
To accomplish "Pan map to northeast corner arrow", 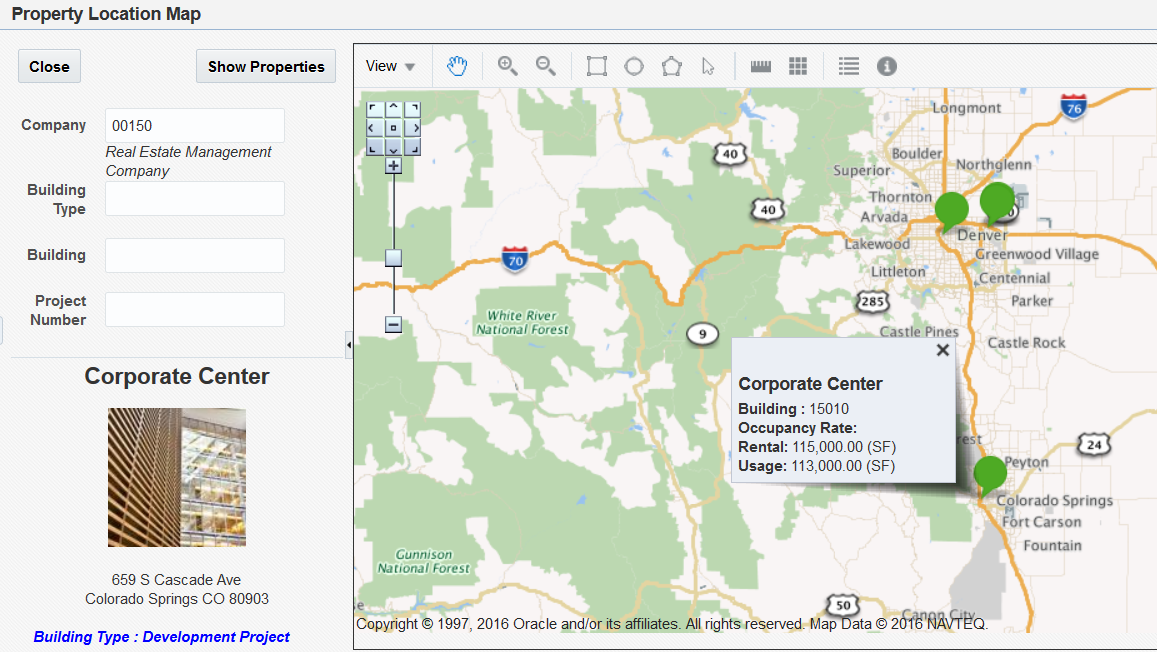I will (412, 109).
